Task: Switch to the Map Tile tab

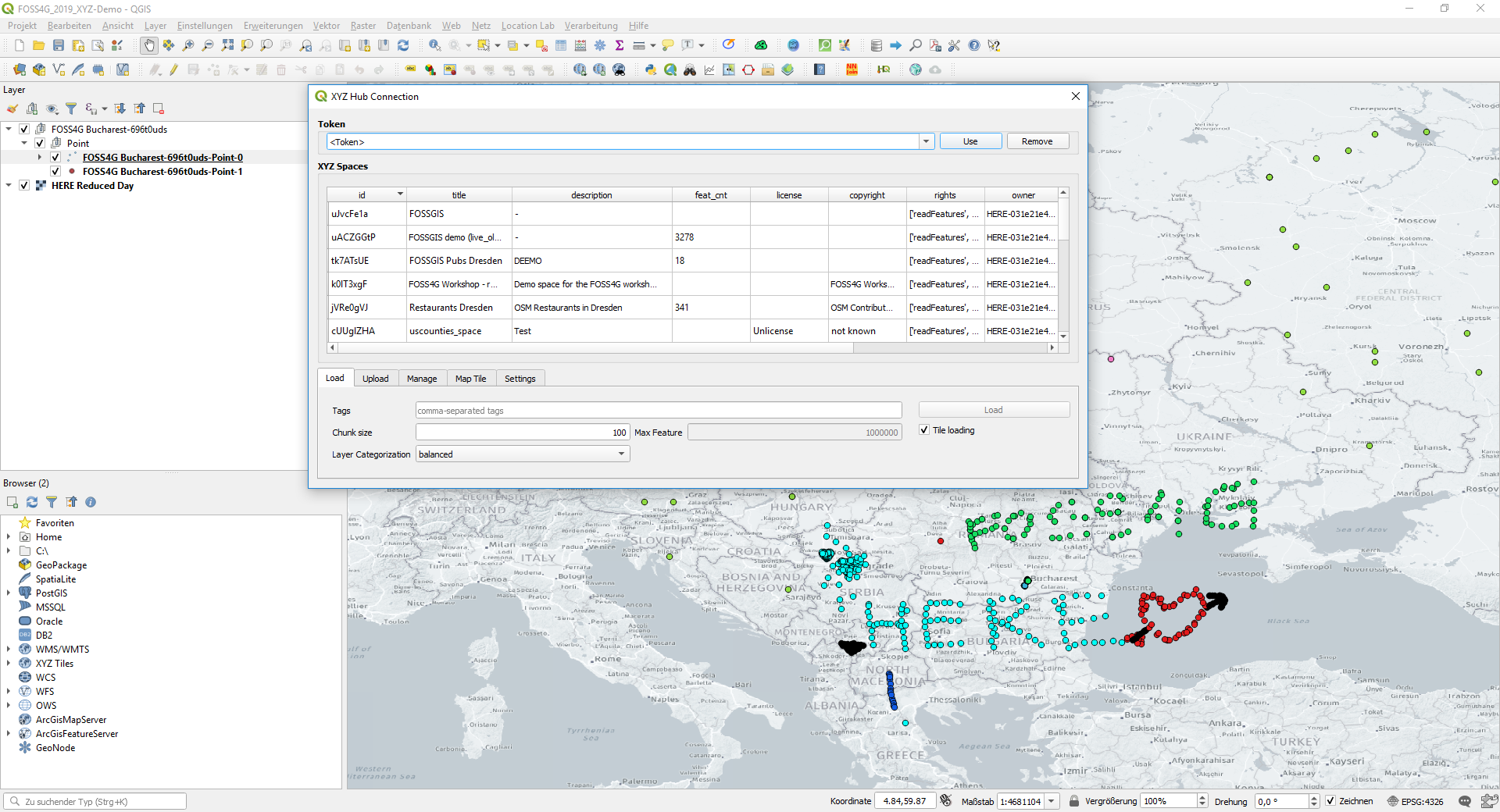Action: pos(470,379)
